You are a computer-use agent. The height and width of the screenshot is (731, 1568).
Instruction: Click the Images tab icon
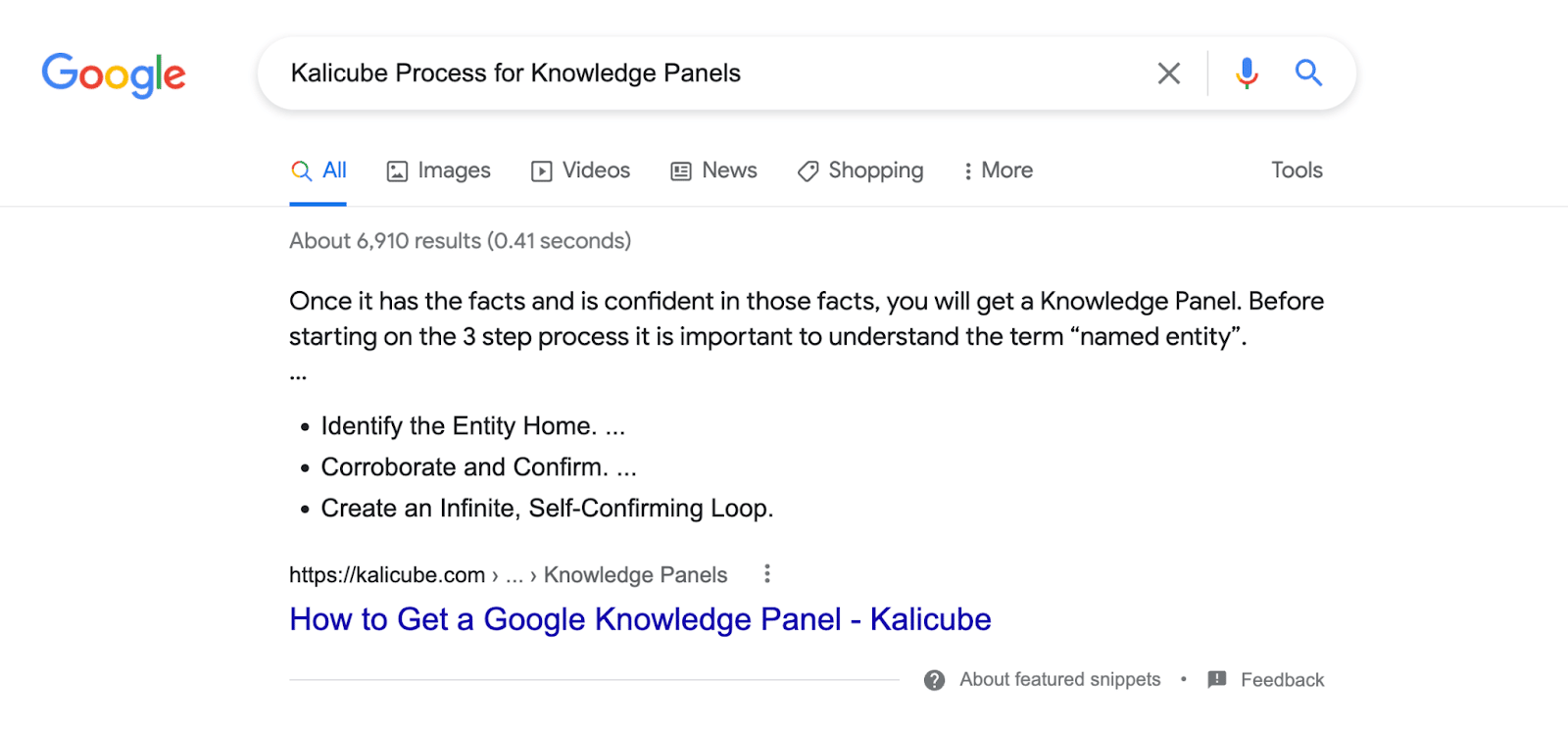click(397, 171)
